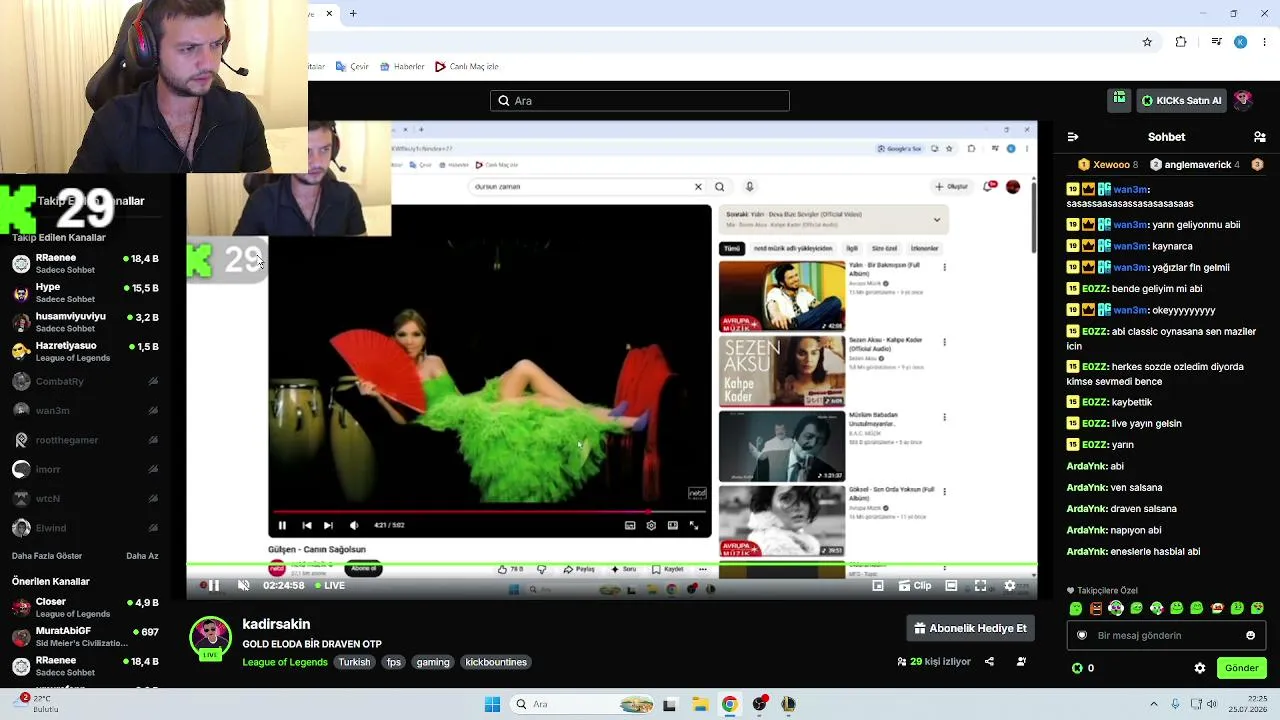Click the follow icon next to share
Viewport: 1280px width, 720px height.
(1021, 661)
